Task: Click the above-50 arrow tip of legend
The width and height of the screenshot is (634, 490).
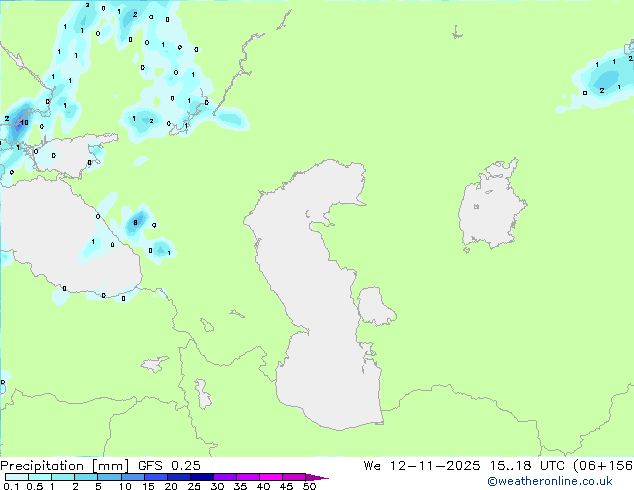Action: (x=317, y=477)
